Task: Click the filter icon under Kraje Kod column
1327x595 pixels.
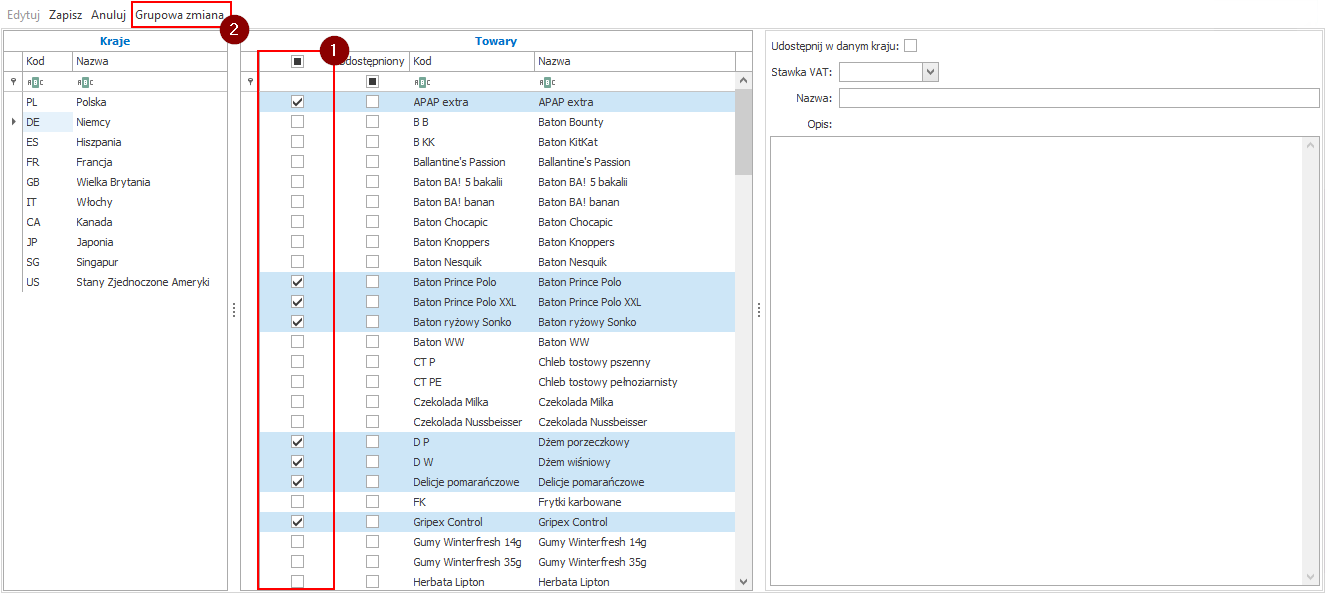Action: 33,82
